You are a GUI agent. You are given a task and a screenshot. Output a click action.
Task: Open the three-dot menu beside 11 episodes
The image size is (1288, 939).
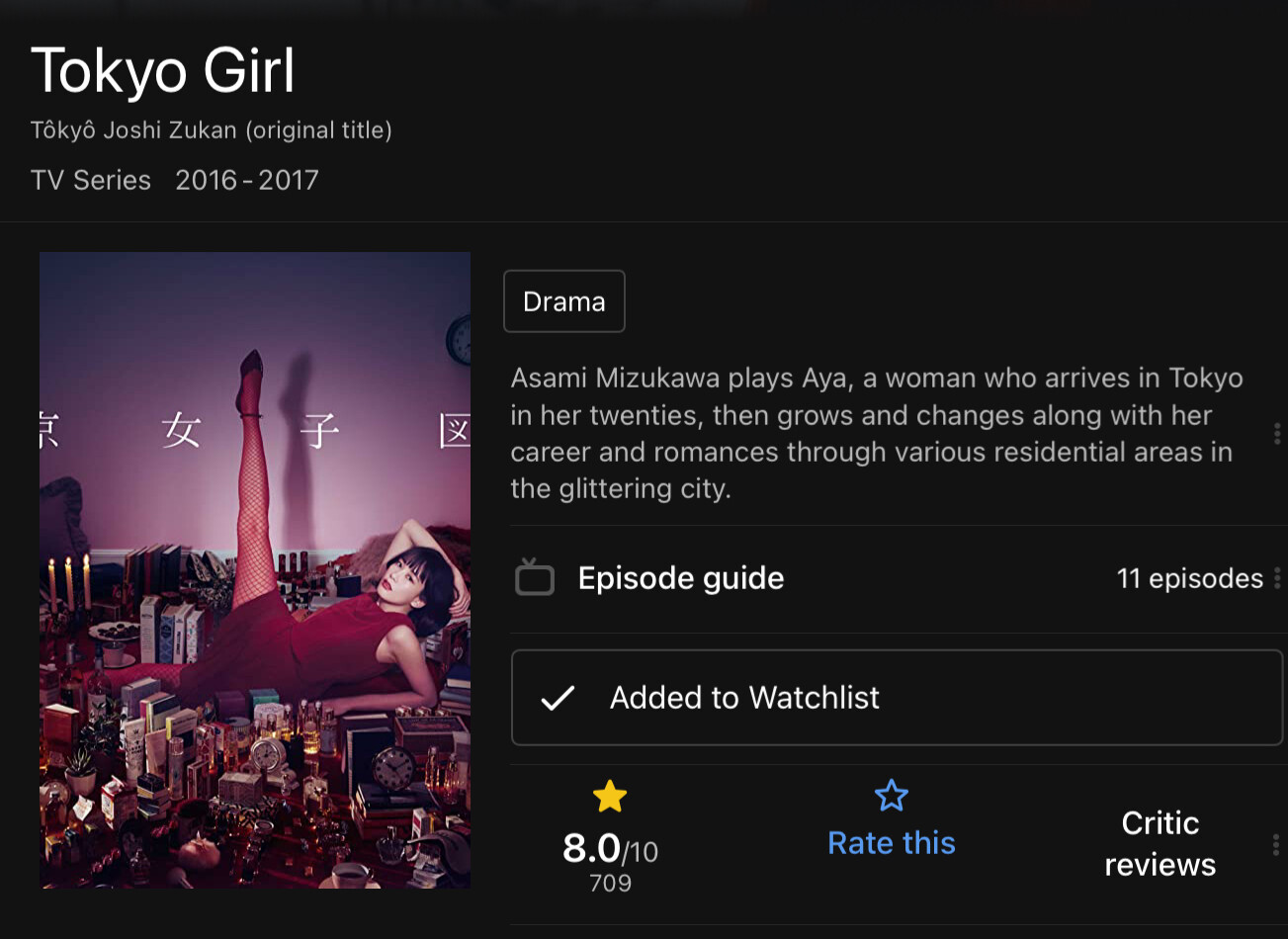pos(1277,578)
